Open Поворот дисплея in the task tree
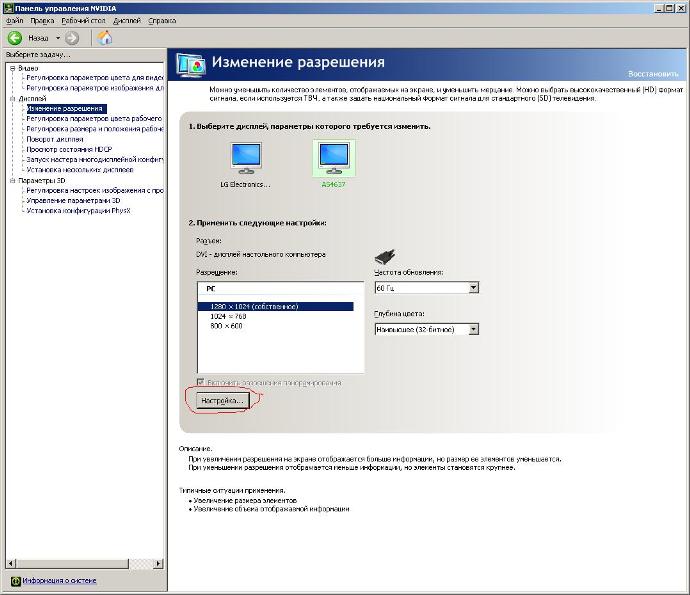Viewport: 690px width, 595px height. click(54, 139)
